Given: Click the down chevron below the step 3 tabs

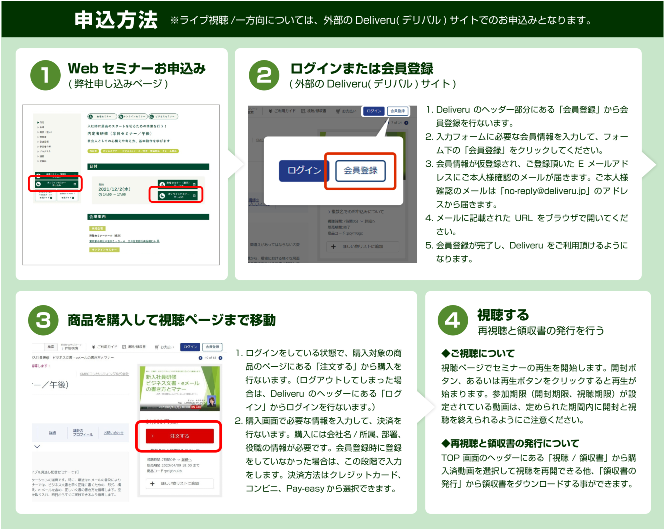Looking at the screenshot, I should tap(37, 446).
